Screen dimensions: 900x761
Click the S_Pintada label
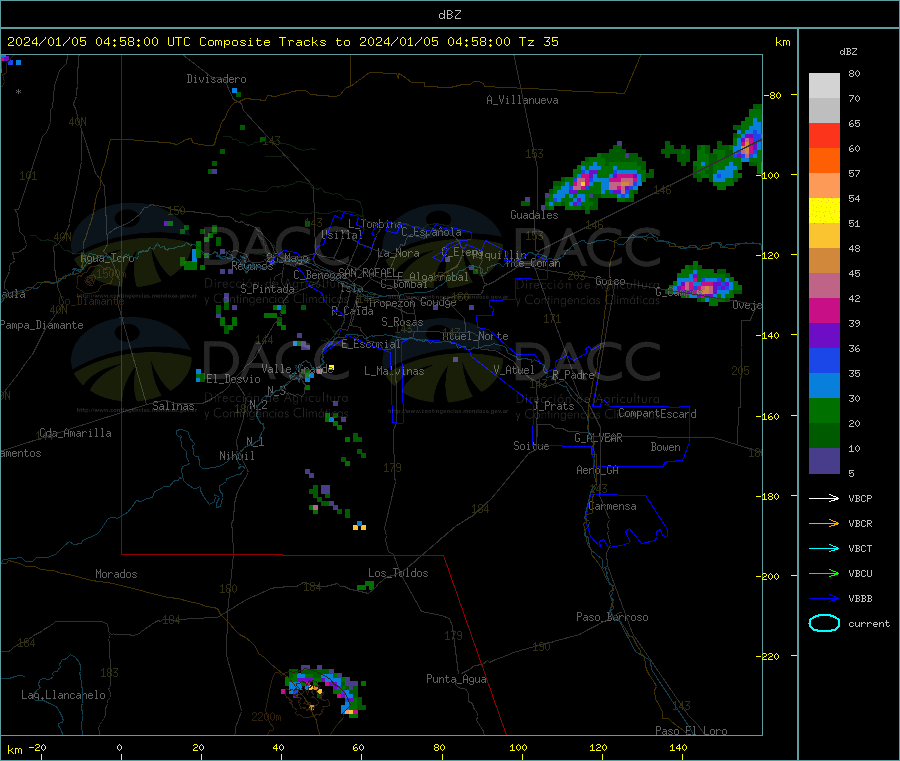click(267, 289)
